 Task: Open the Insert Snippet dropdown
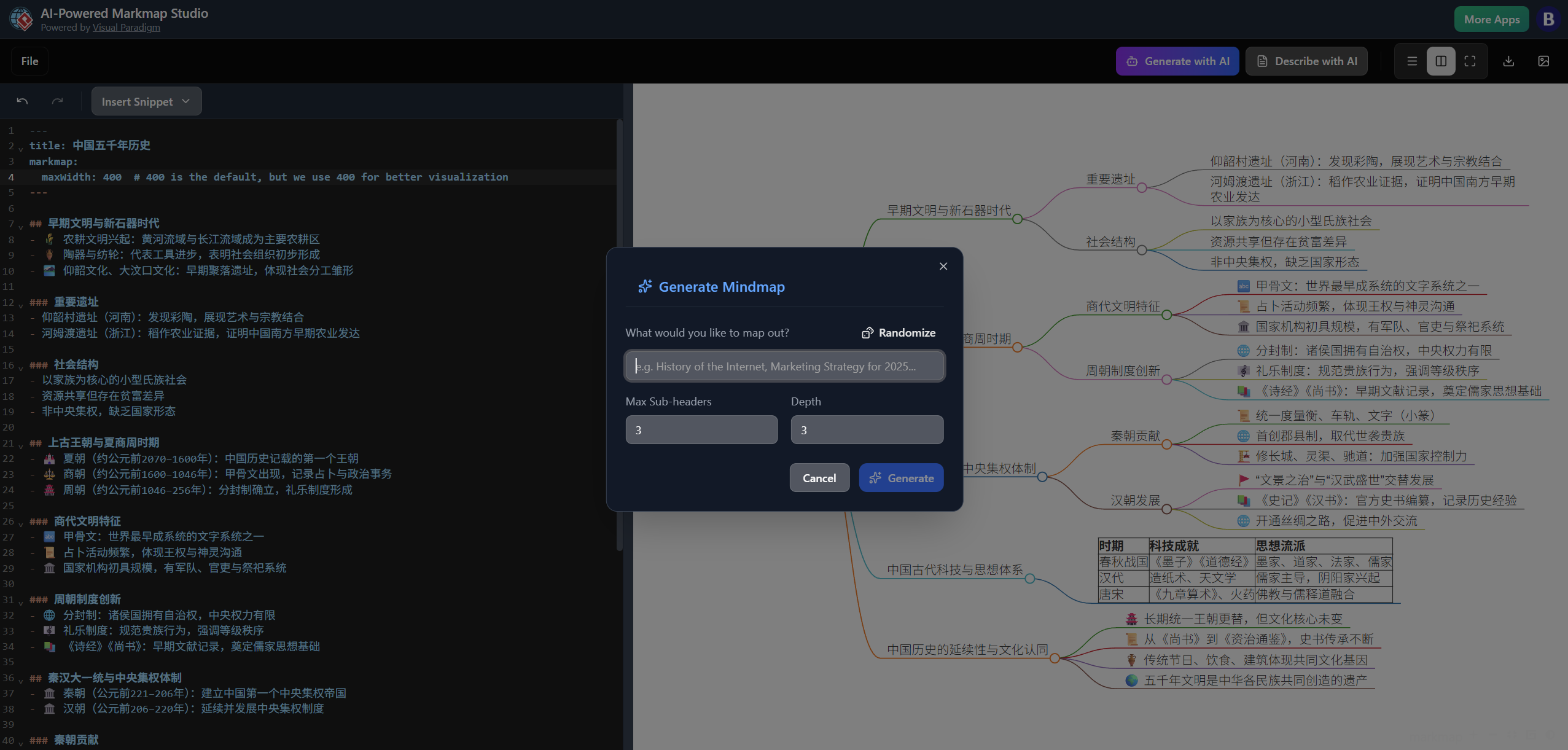pos(146,101)
